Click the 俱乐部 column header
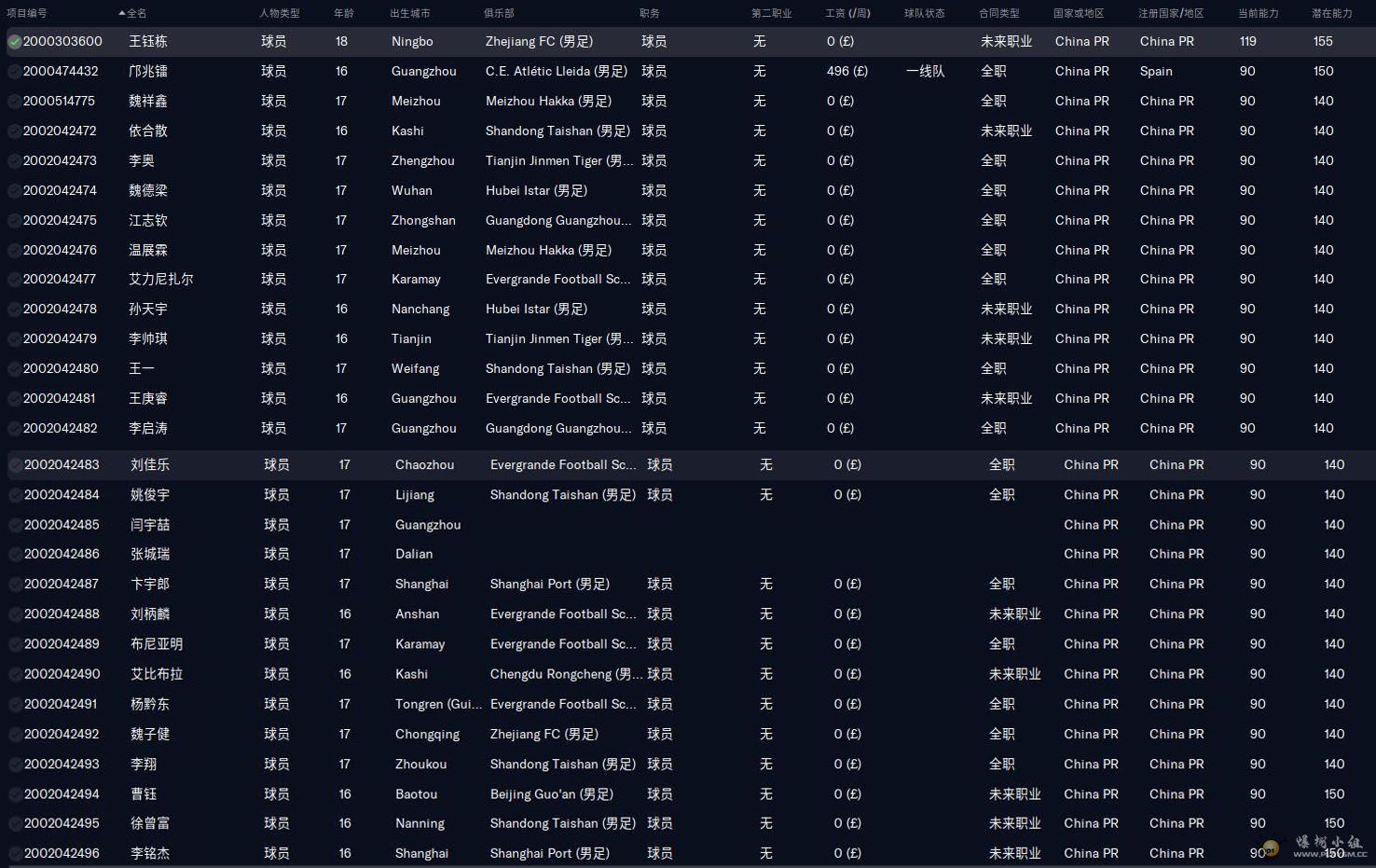This screenshot has height=868, width=1376. tap(499, 13)
